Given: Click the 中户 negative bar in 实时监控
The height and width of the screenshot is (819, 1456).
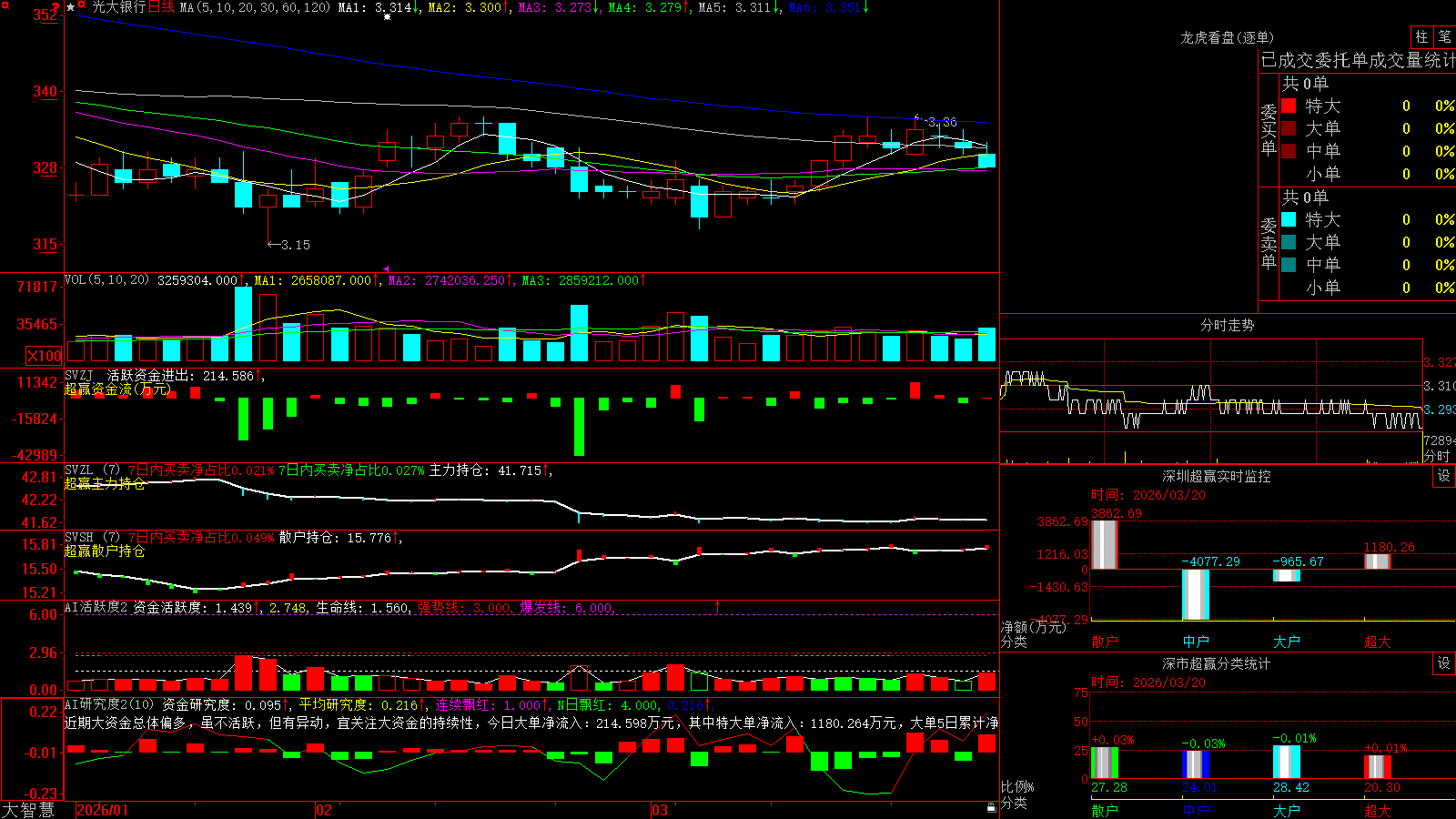Looking at the screenshot, I should [x=1196, y=594].
